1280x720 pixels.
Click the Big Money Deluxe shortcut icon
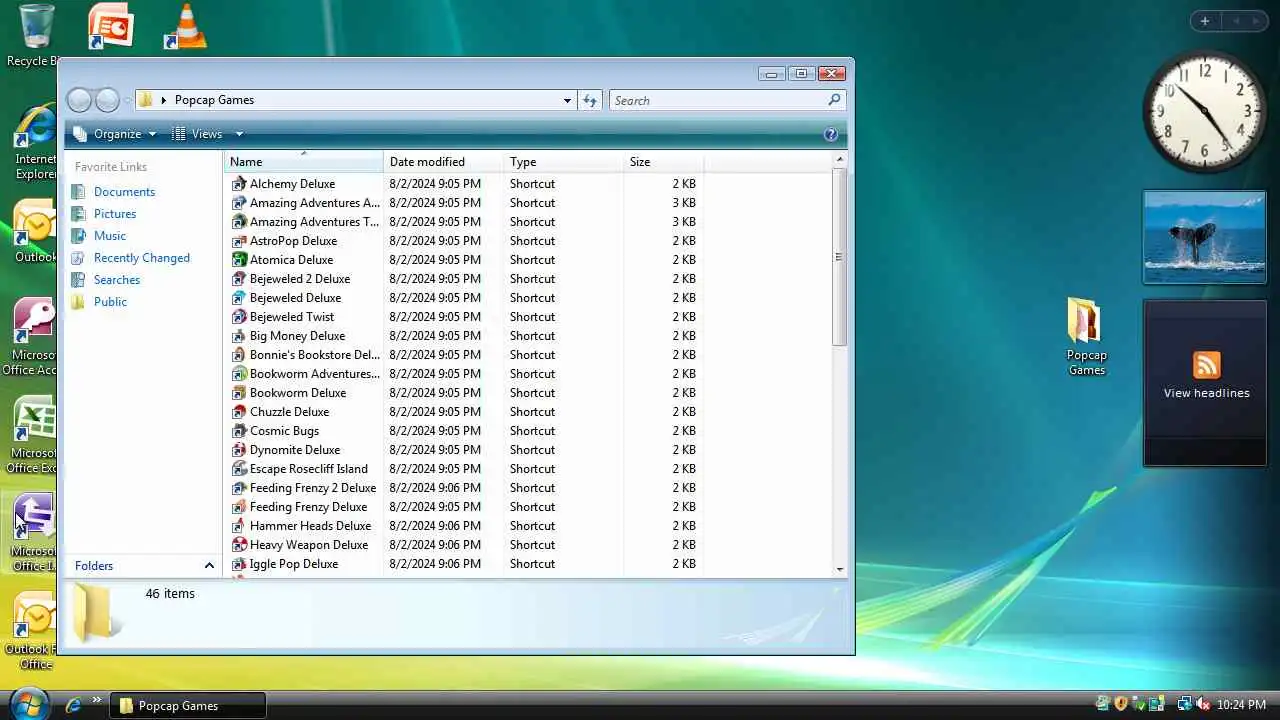(x=239, y=336)
